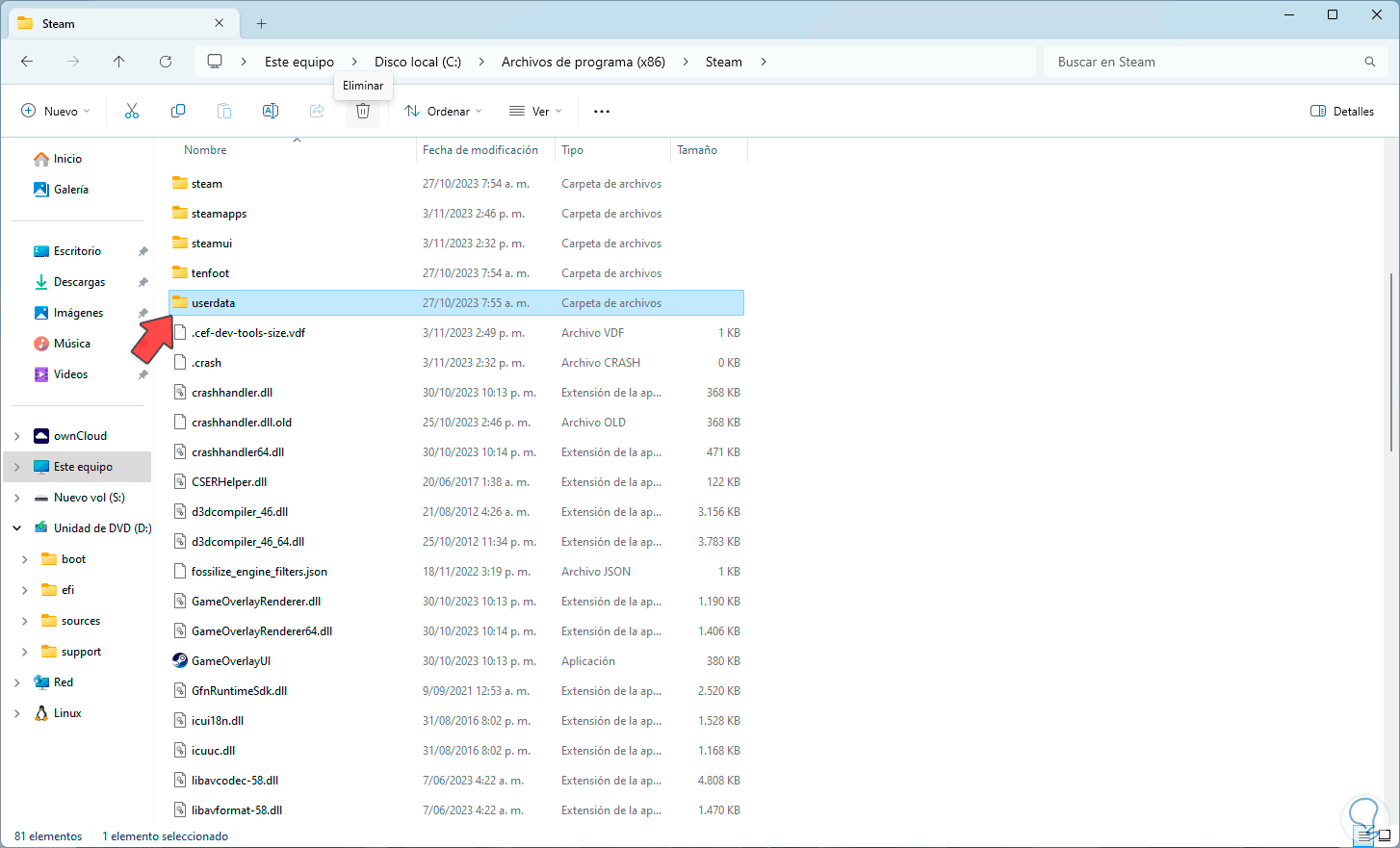Open the Nuevo dropdown menu
Screen dimensions: 1400x848
[56, 112]
